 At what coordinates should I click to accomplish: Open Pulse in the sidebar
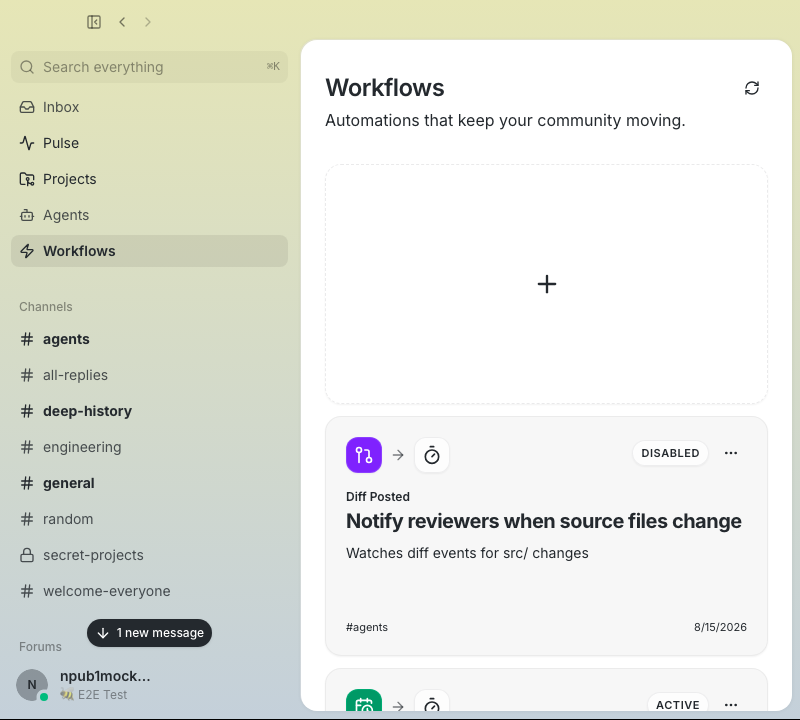(149, 143)
